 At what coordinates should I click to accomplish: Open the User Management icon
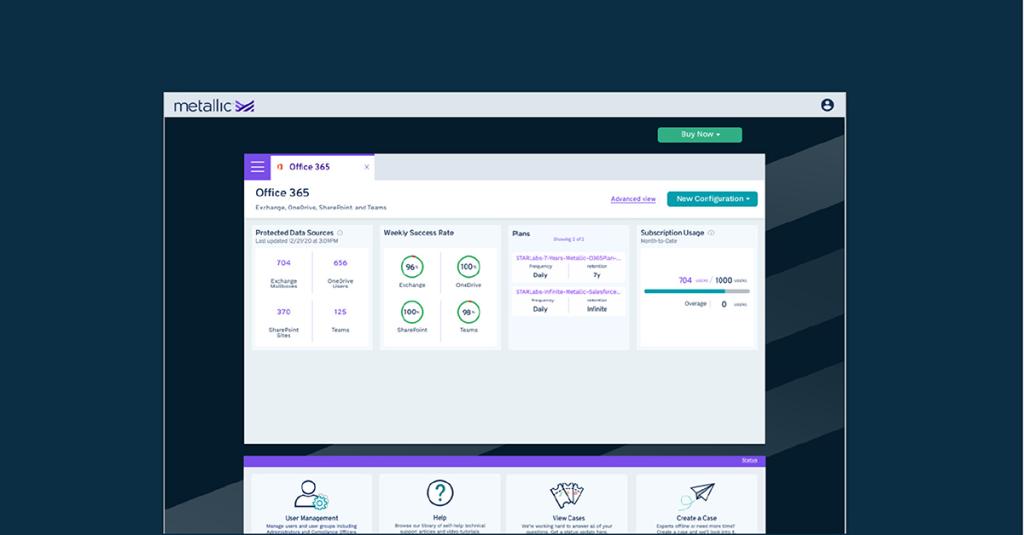[311, 495]
